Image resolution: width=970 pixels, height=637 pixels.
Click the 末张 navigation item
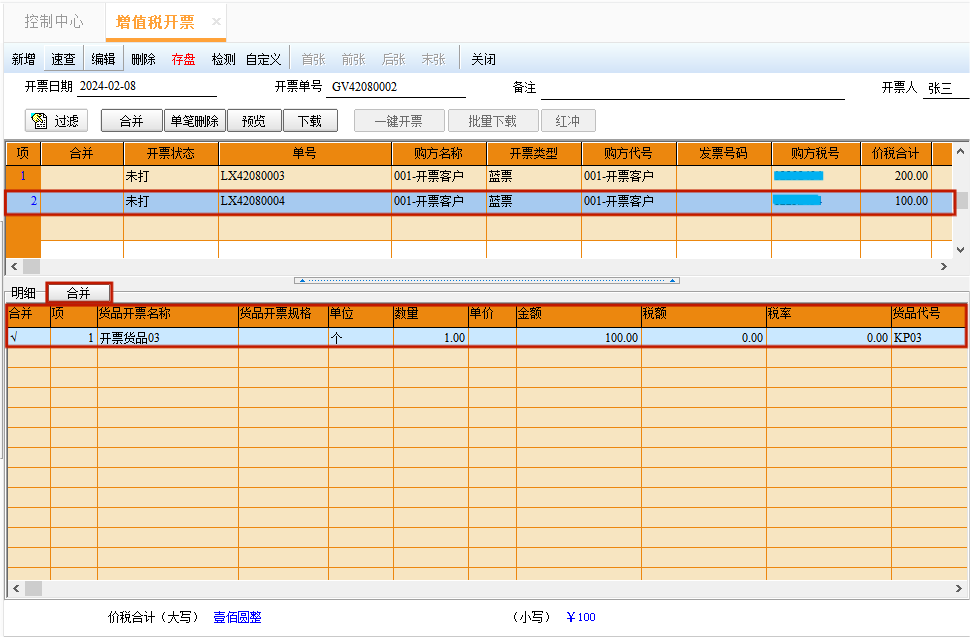click(x=433, y=59)
